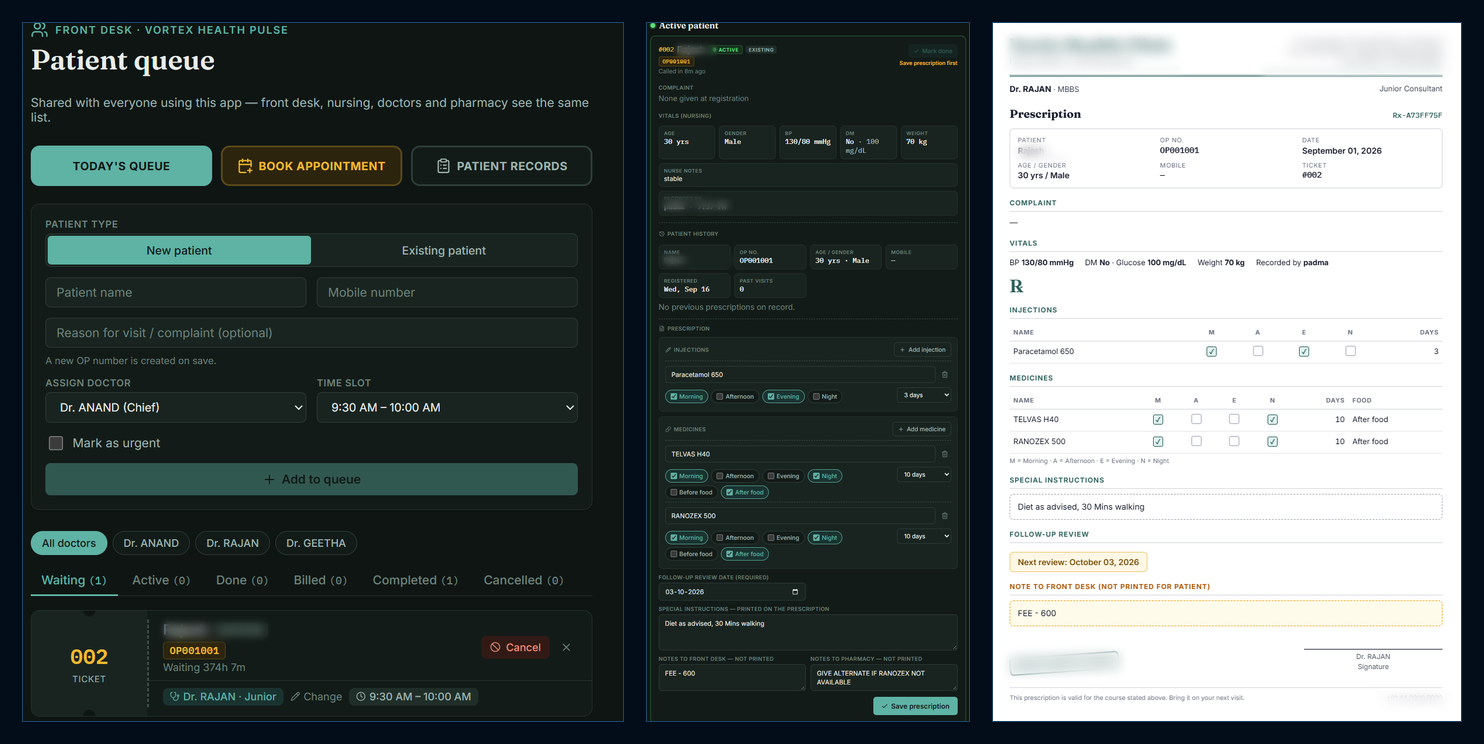Click the stethoscope icon beside Dr. RAJAN · Junior

pos(174,696)
